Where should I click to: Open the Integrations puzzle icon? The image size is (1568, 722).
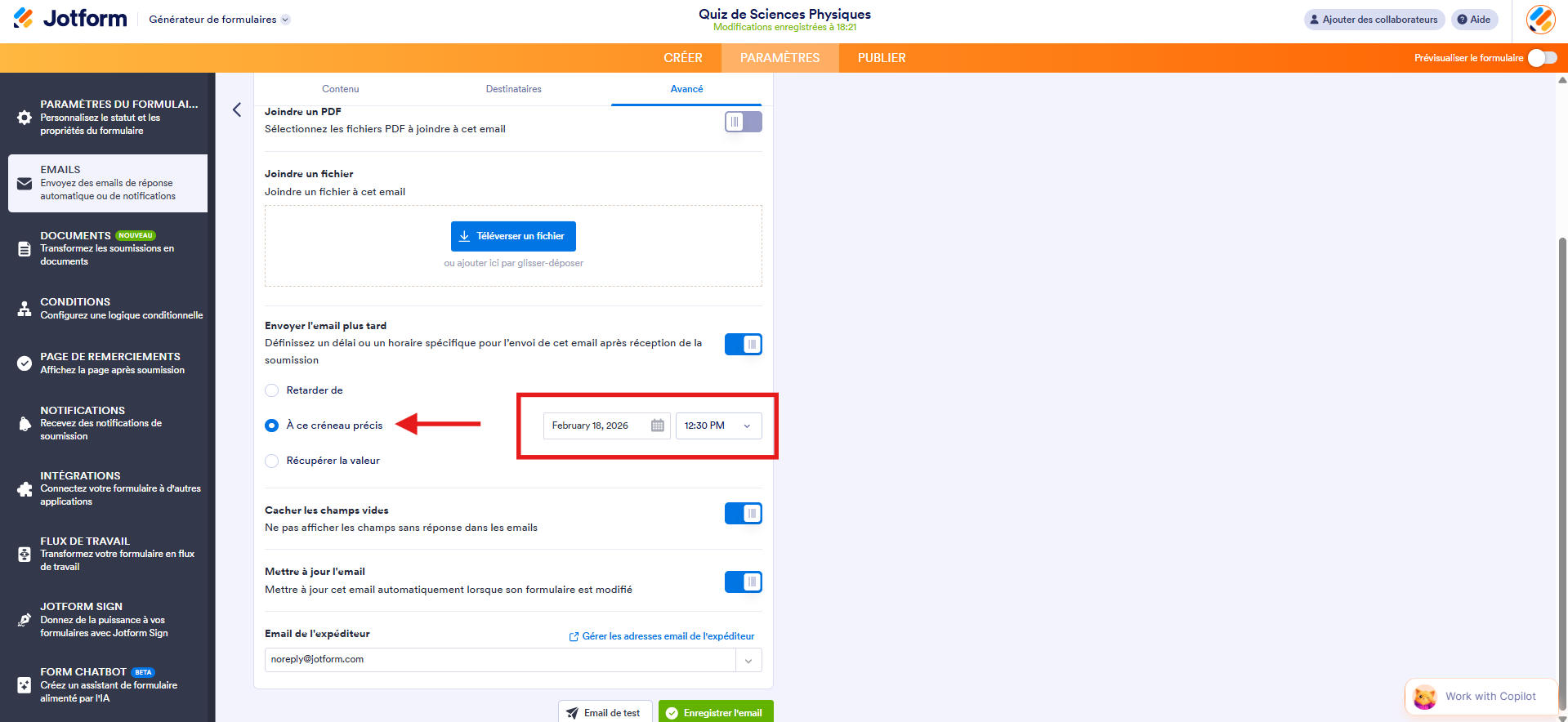tap(25, 489)
